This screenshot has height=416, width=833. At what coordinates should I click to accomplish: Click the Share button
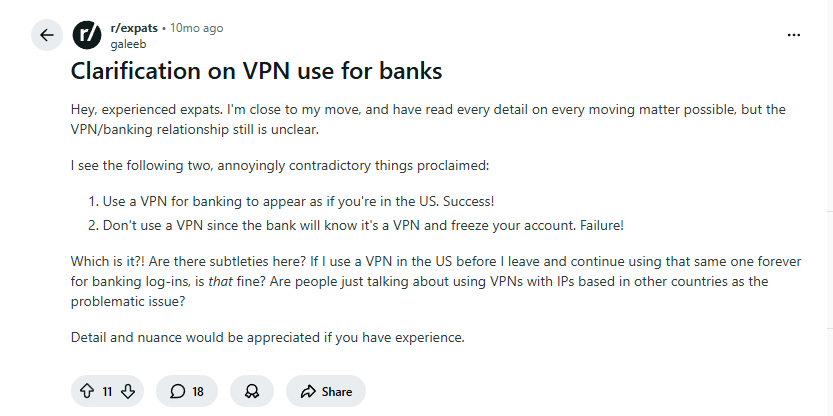point(326,391)
